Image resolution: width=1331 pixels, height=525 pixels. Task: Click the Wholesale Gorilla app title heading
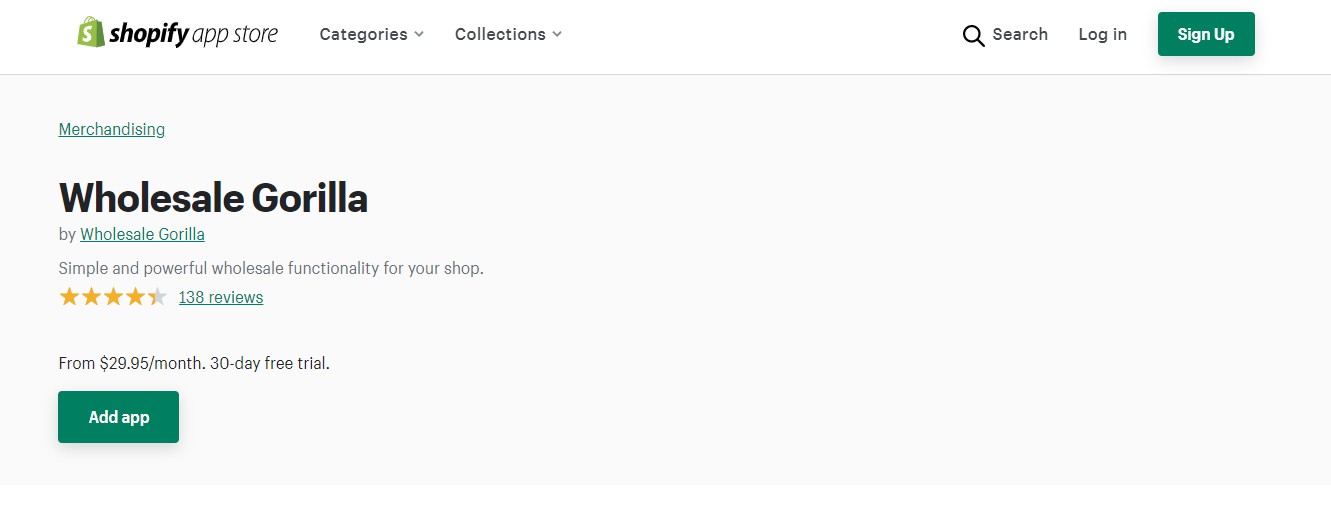213,197
